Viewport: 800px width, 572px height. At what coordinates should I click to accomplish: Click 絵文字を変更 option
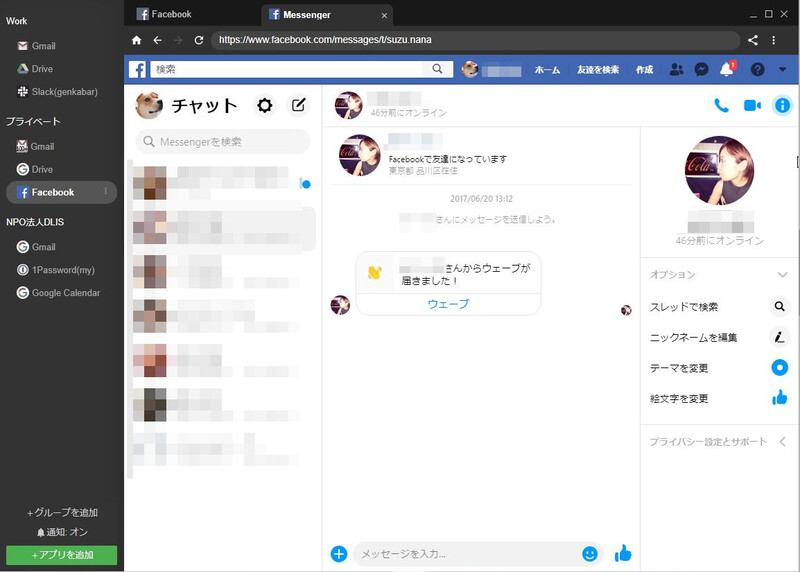tap(719, 399)
